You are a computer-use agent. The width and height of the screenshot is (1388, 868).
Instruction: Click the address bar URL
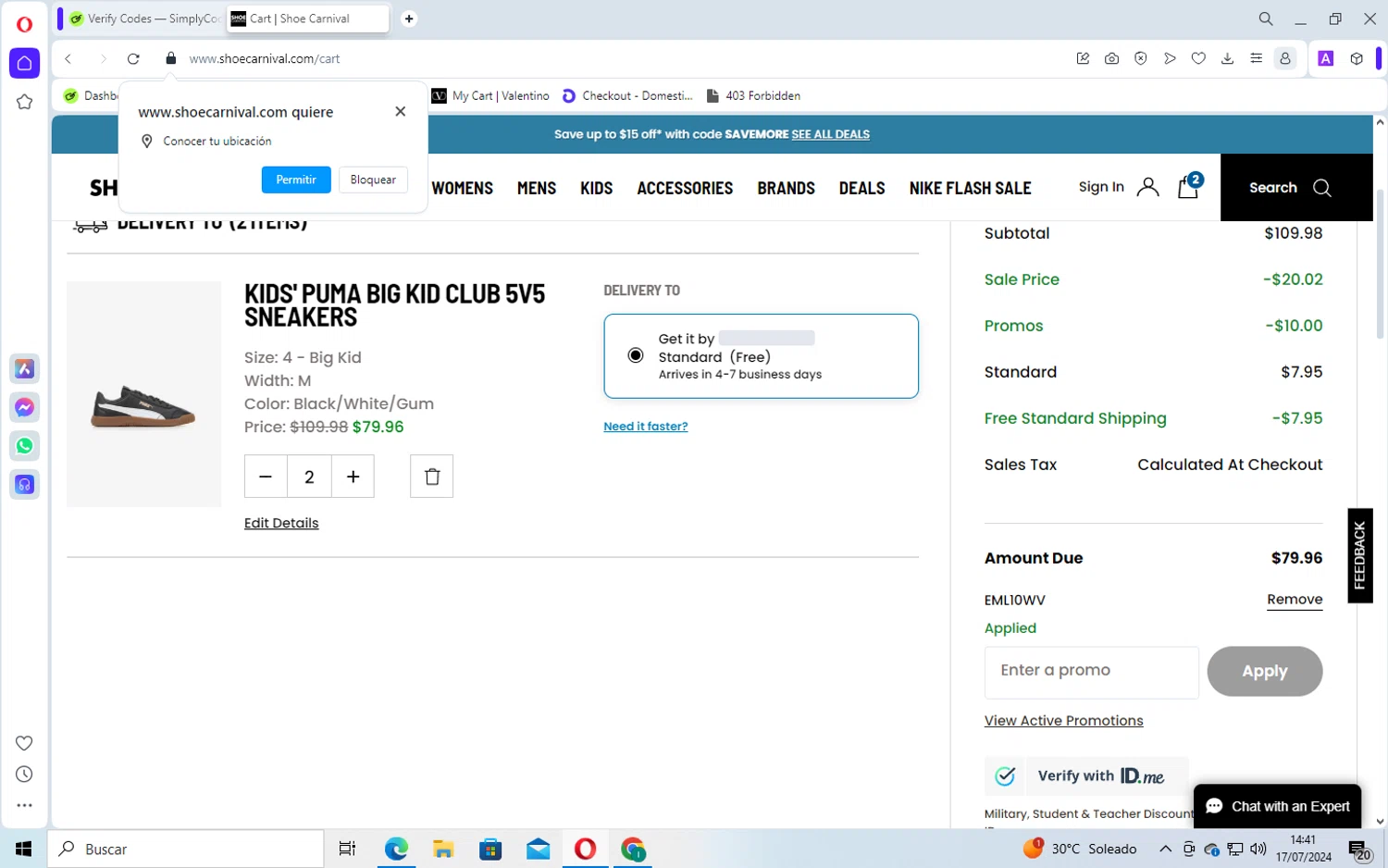(x=265, y=58)
